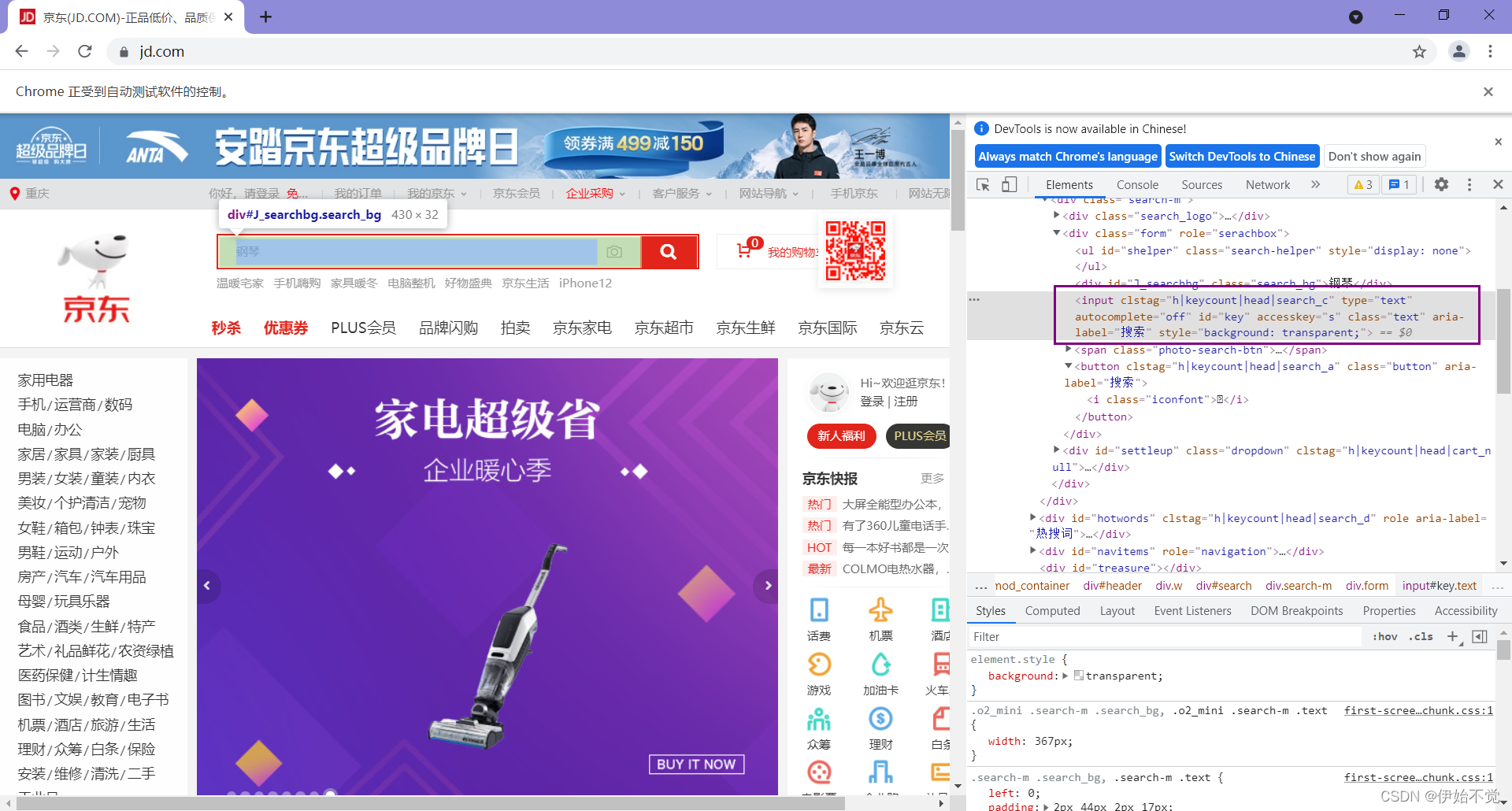Show more DevTools tabs chevron
Screen dimensions: 1512x811
1315,184
